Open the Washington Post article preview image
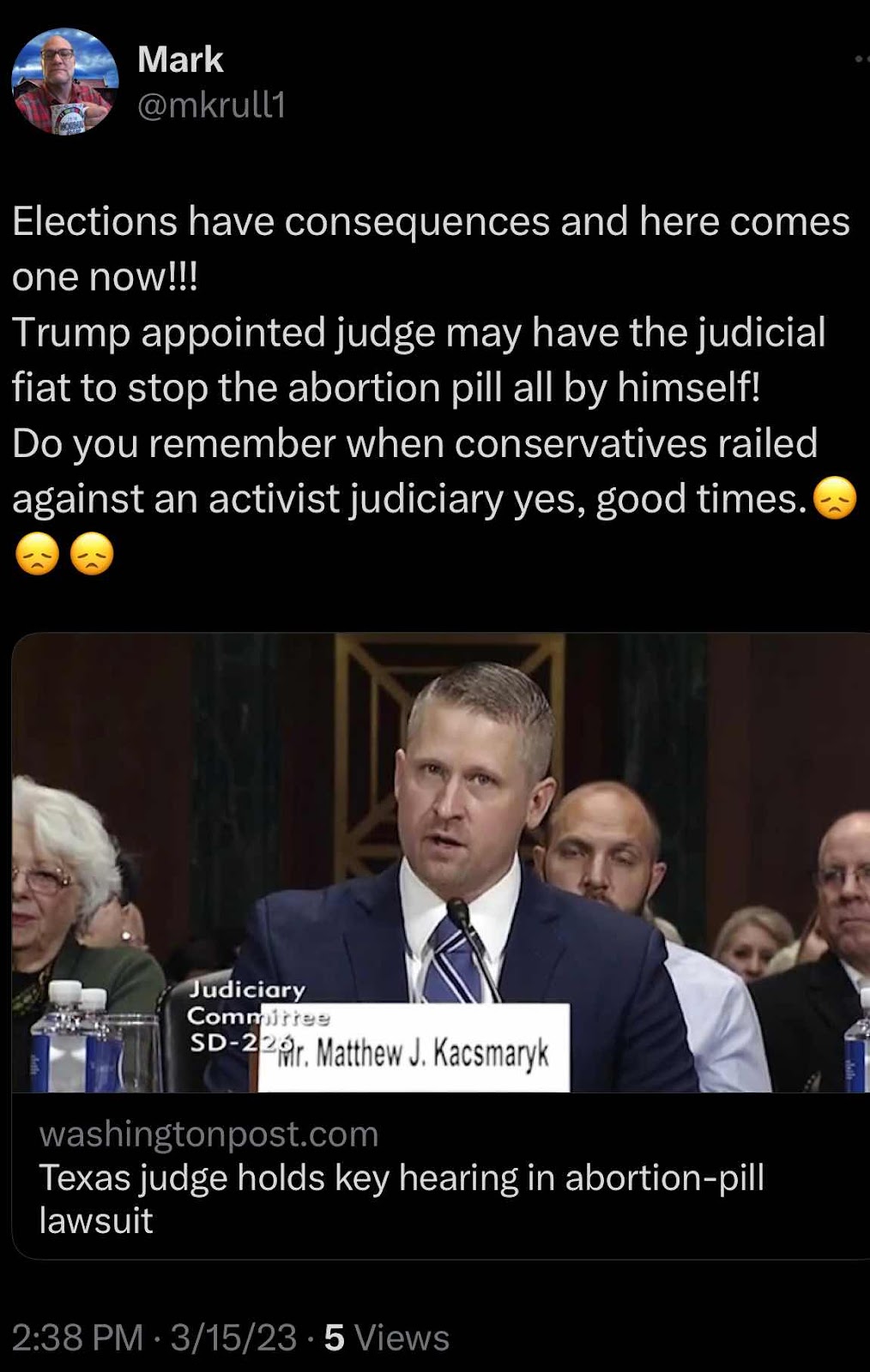This screenshot has width=870, height=1372. pyautogui.click(x=441, y=863)
